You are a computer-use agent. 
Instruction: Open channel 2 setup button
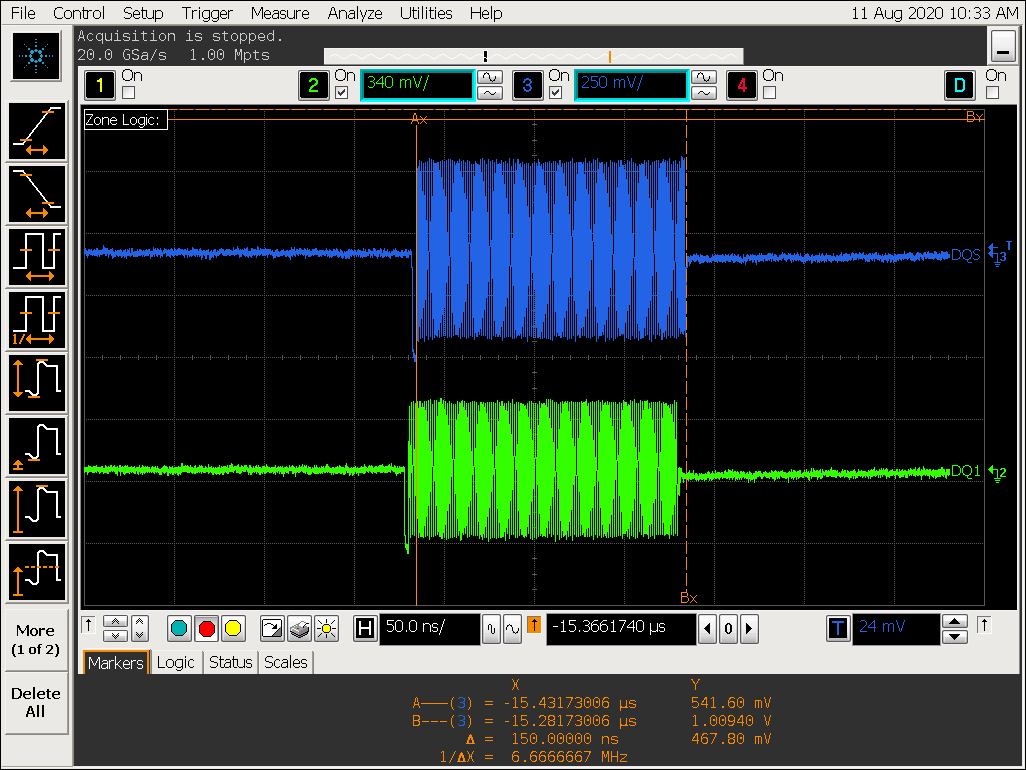313,85
